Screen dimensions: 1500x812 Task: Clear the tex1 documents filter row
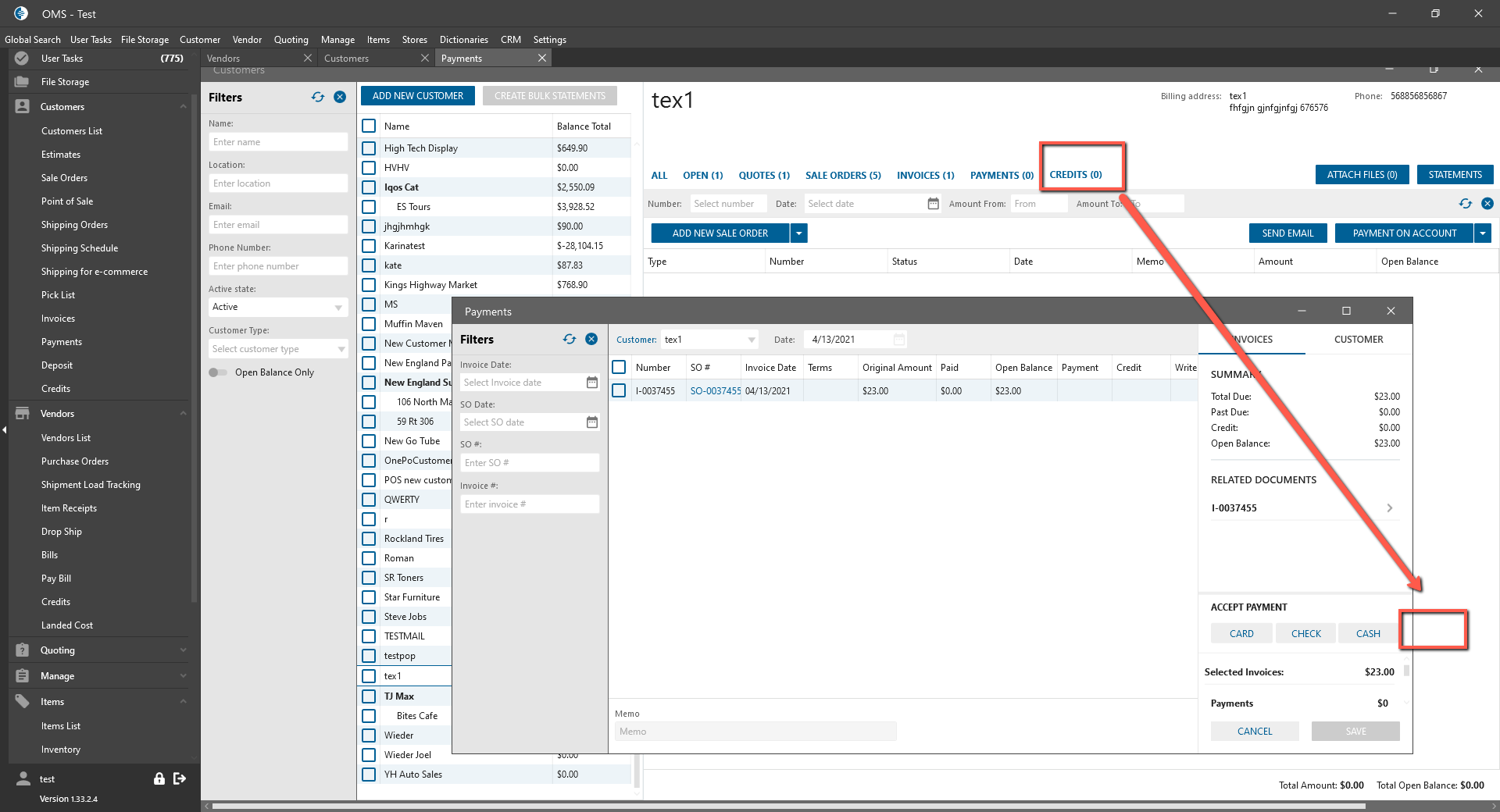(x=1487, y=204)
